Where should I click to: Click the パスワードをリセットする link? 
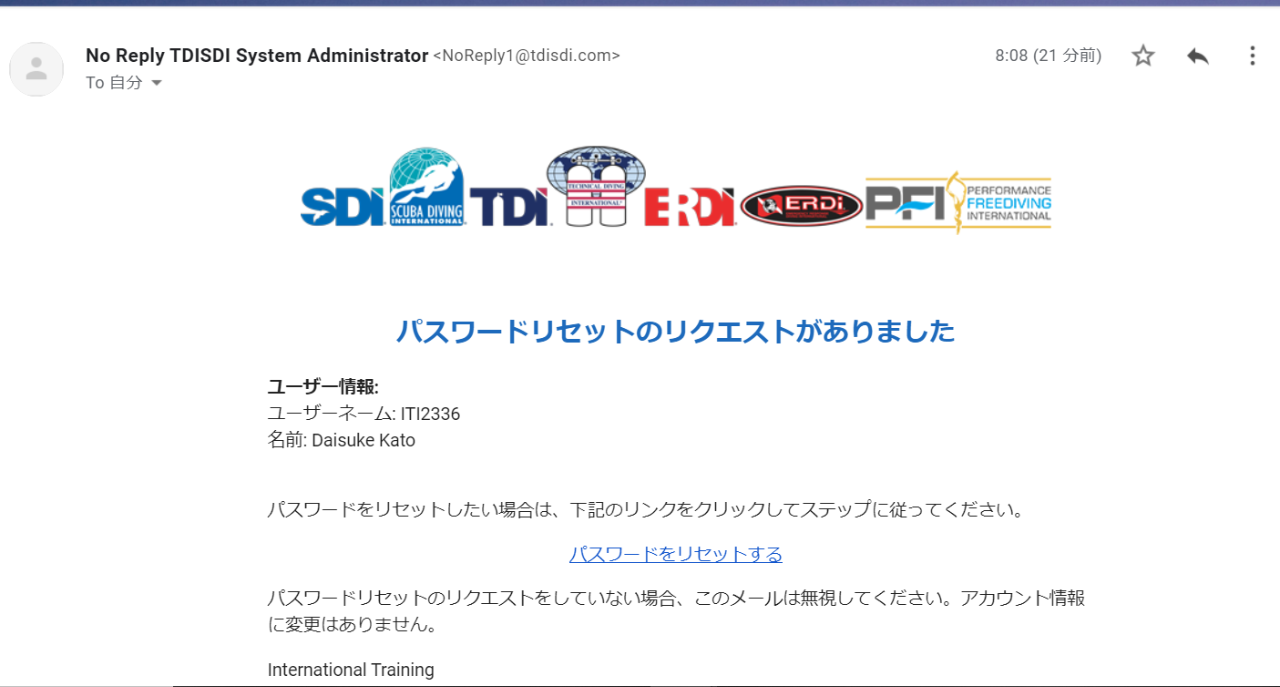[676, 554]
